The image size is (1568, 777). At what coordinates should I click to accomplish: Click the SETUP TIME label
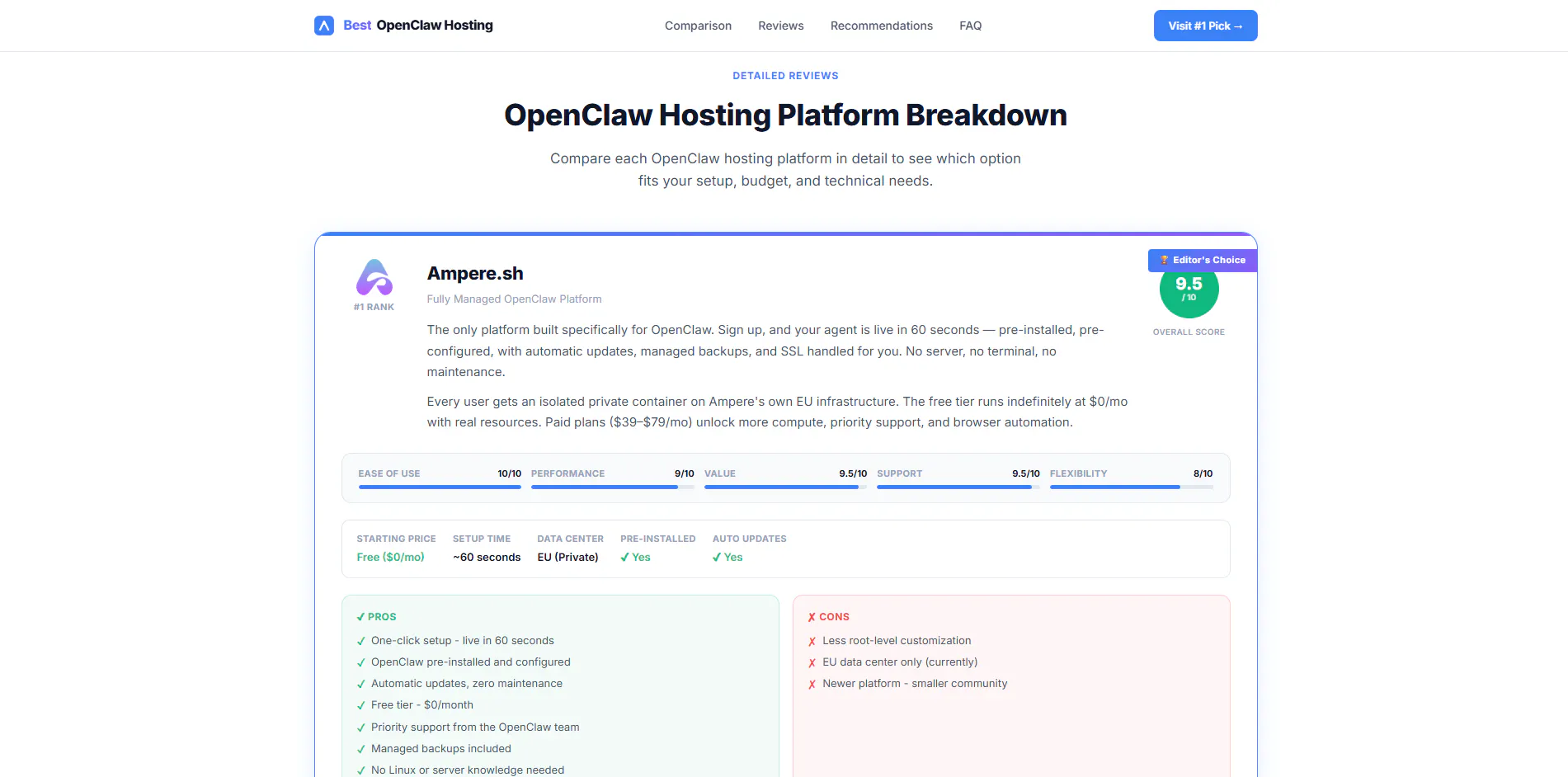tap(482, 539)
